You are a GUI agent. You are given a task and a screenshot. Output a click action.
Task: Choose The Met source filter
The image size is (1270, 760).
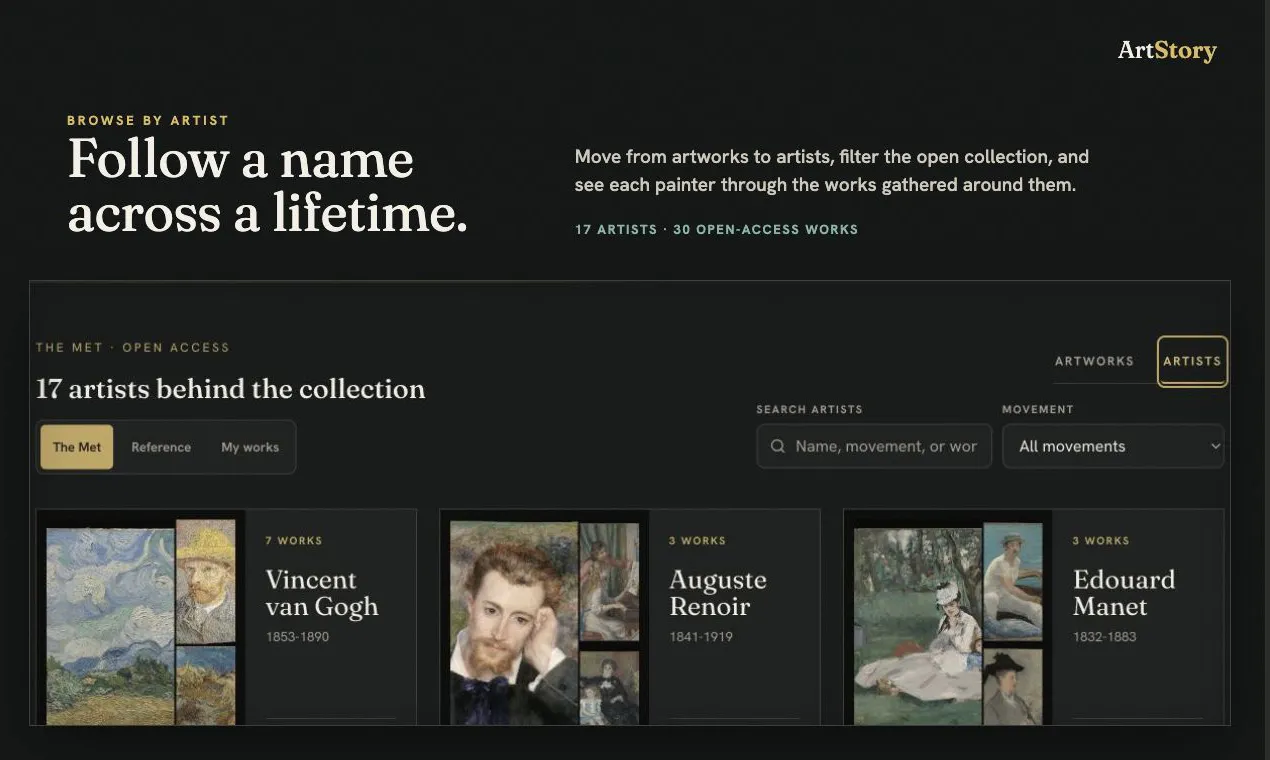click(x=77, y=447)
